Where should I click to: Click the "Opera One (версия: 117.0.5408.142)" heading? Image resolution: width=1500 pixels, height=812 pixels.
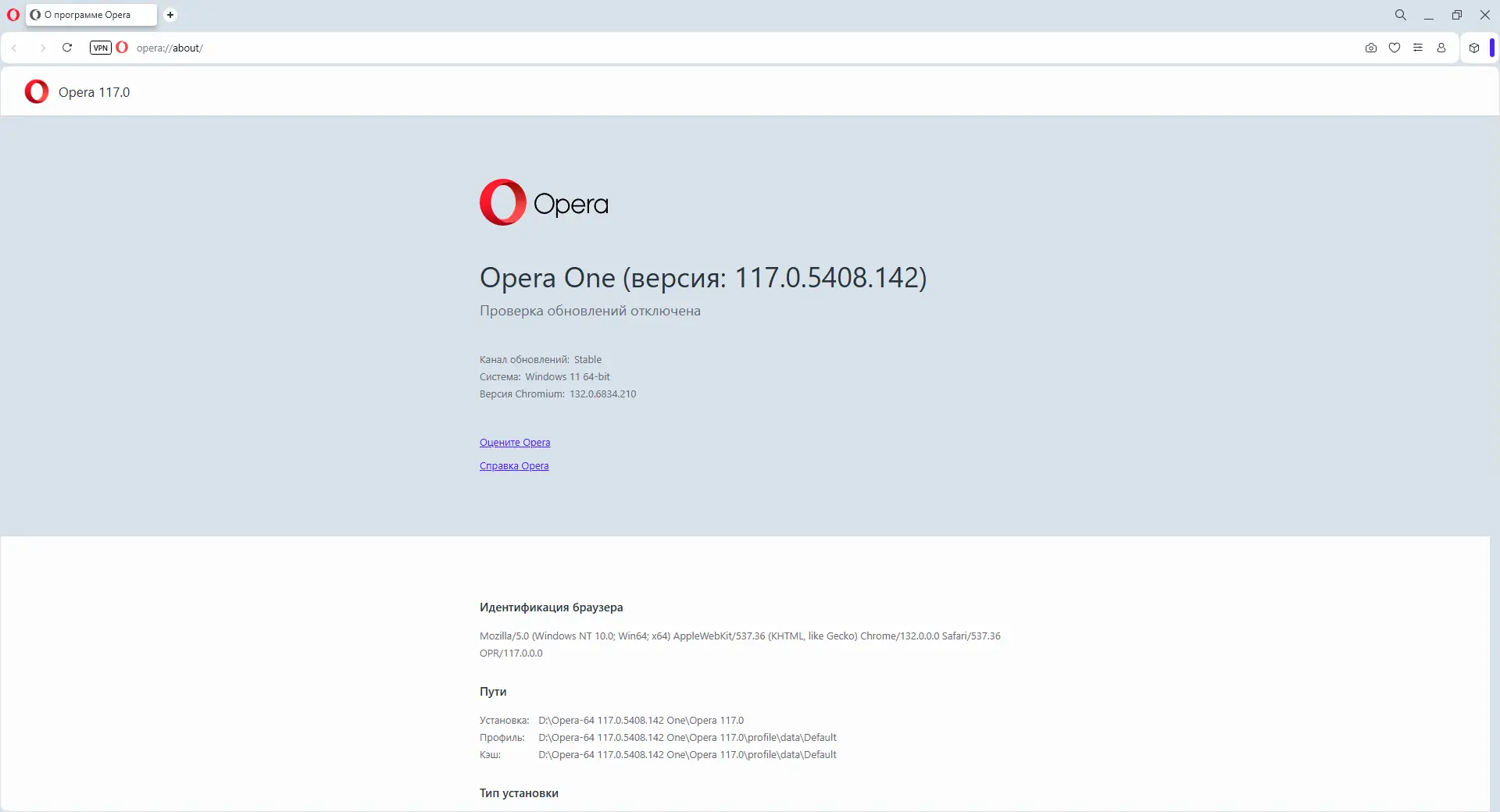(x=703, y=278)
